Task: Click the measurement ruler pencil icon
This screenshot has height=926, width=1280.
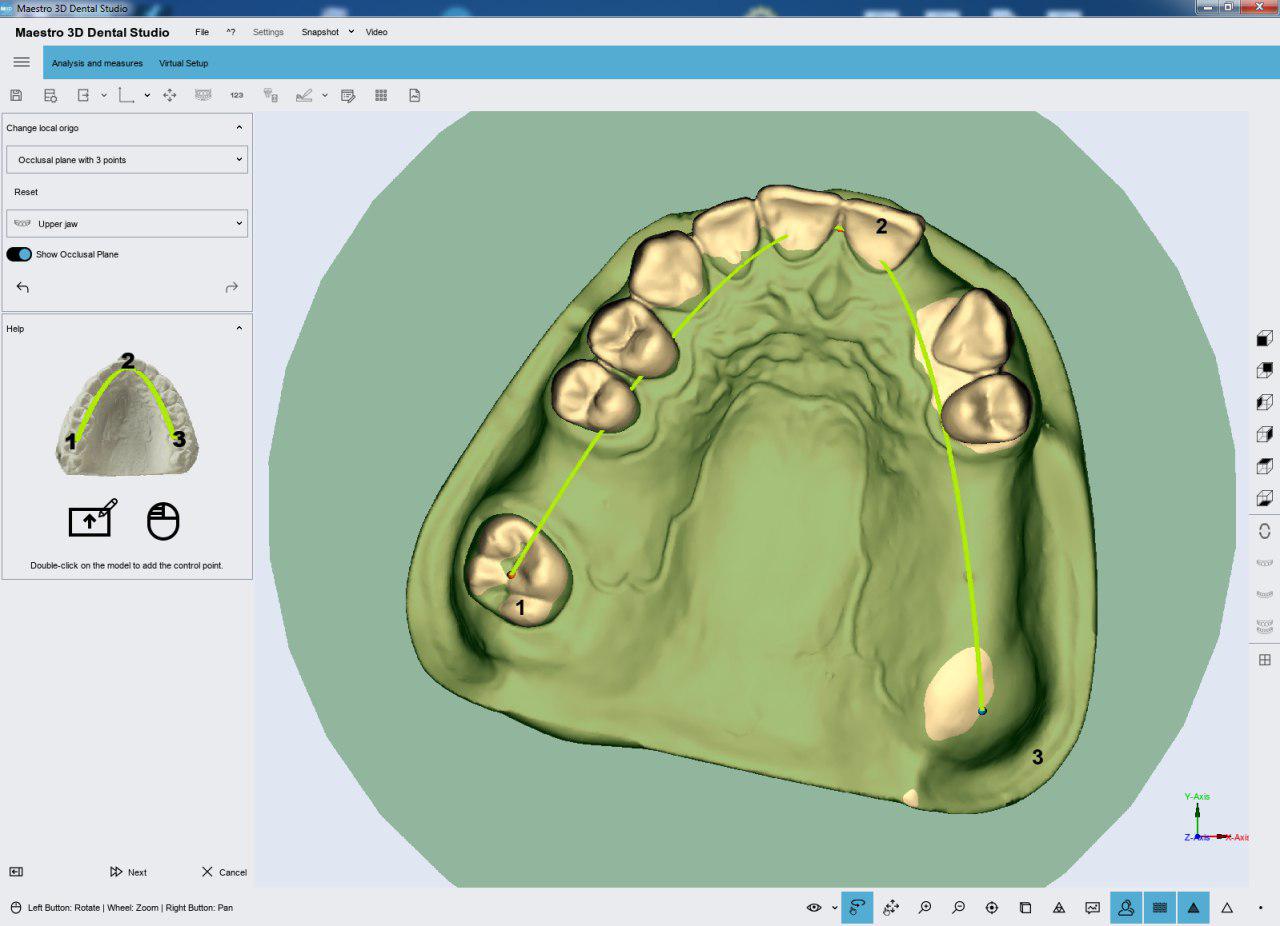Action: (304, 95)
